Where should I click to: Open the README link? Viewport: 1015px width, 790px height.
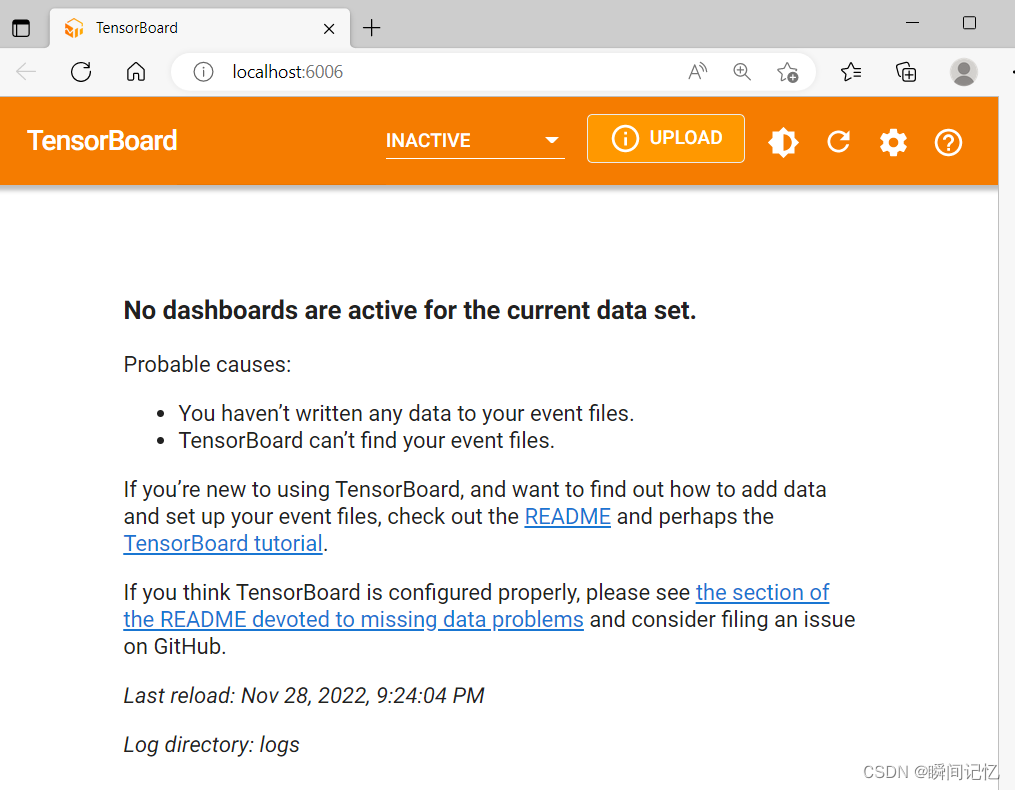coord(567,516)
